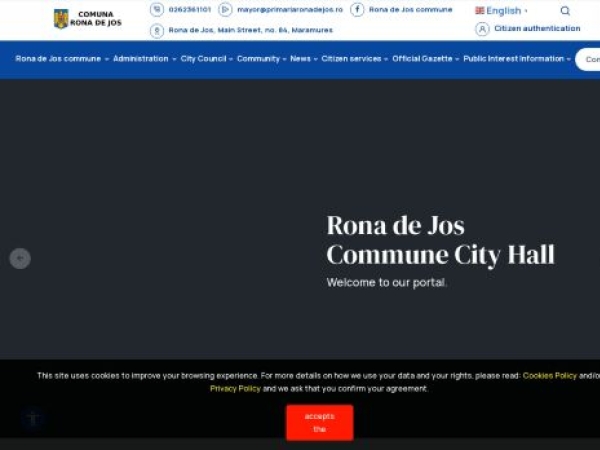
Task: Click the Facebook icon in the header
Action: 357,10
